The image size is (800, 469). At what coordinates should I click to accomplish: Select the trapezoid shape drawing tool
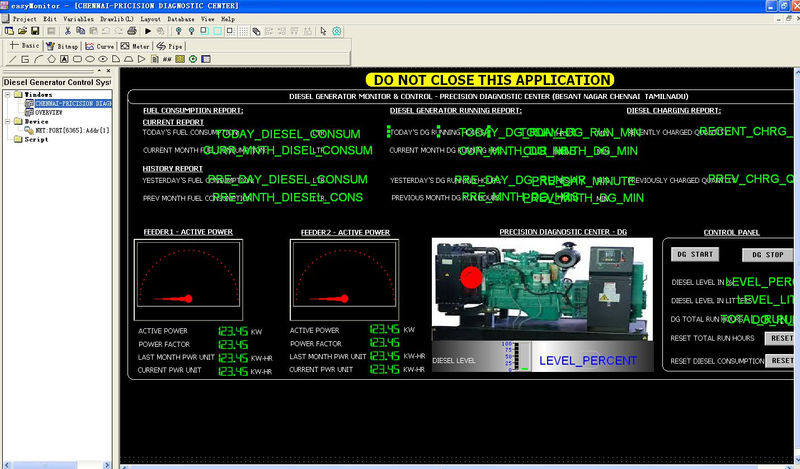129,59
